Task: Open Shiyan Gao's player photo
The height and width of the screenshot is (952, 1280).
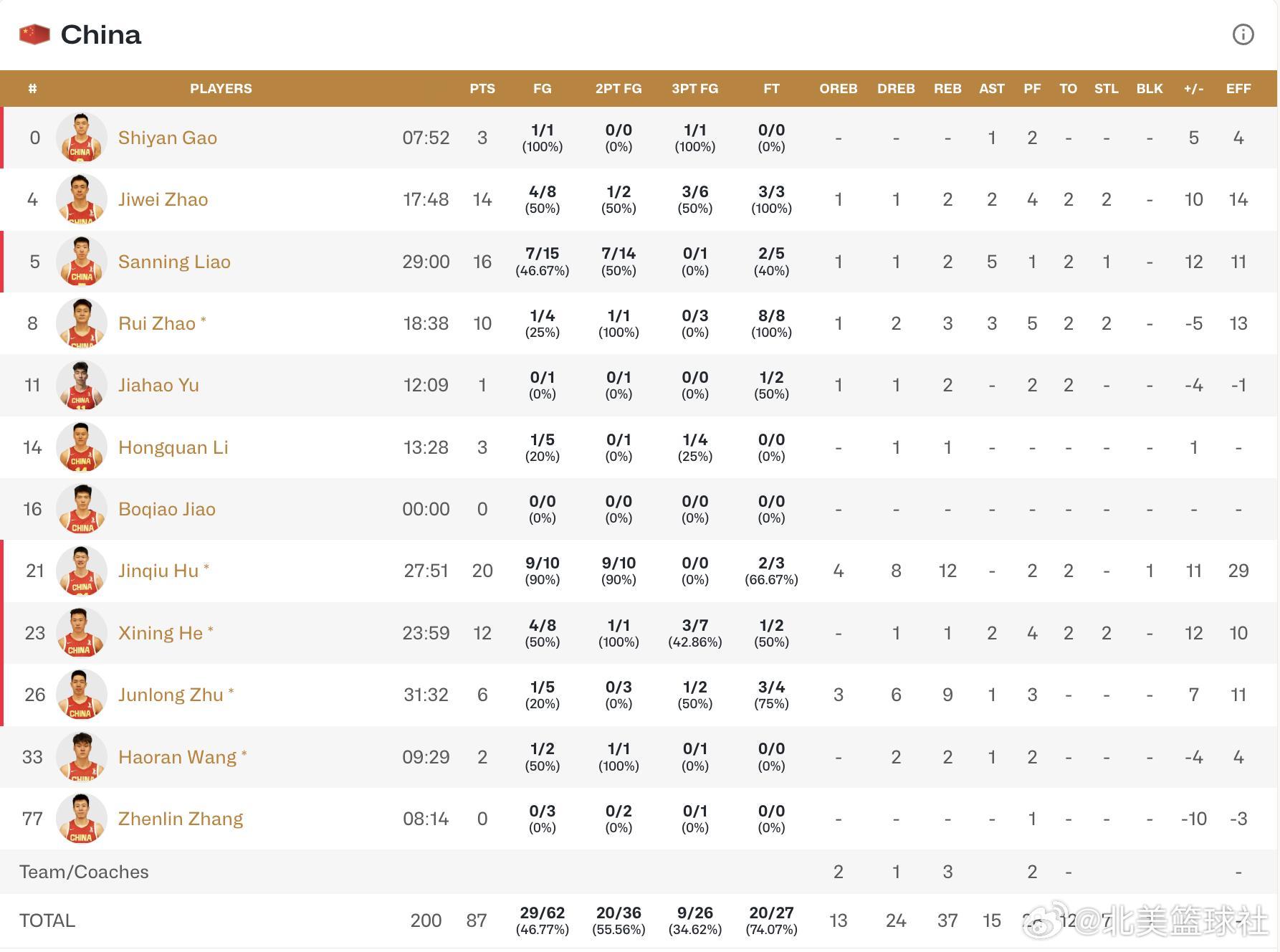Action: pyautogui.click(x=81, y=138)
